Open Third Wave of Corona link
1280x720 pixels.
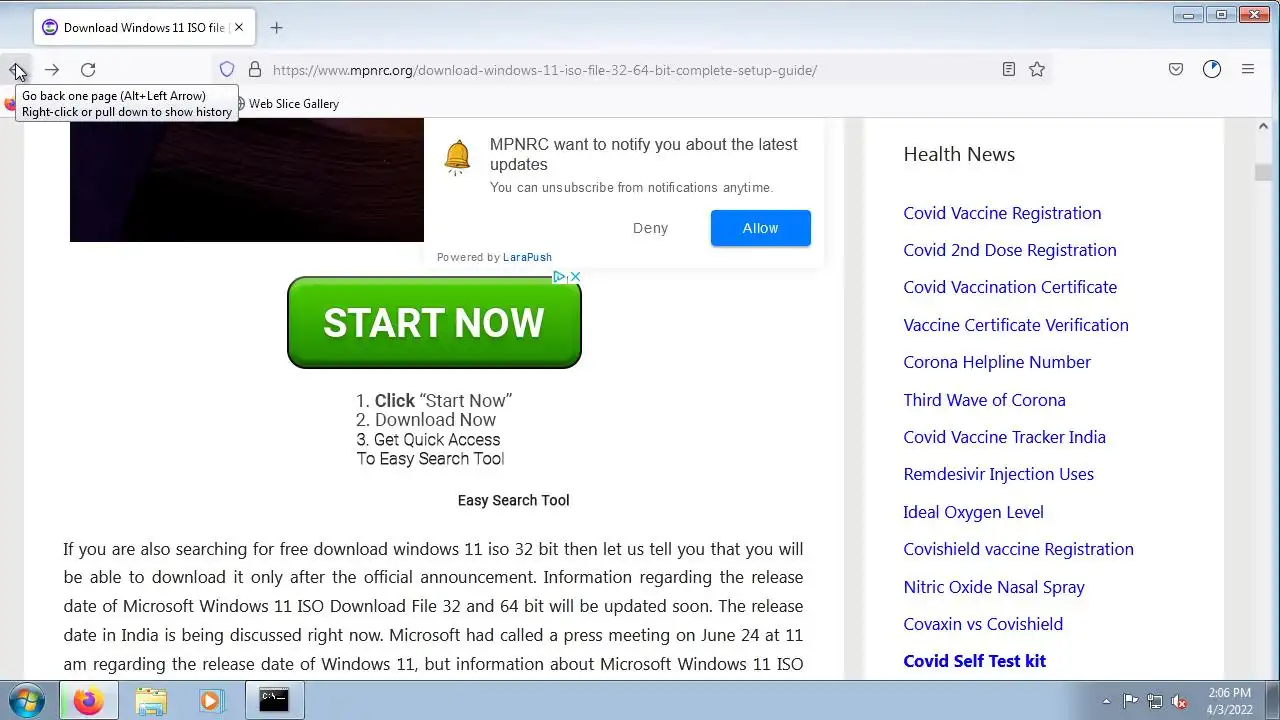tap(984, 400)
